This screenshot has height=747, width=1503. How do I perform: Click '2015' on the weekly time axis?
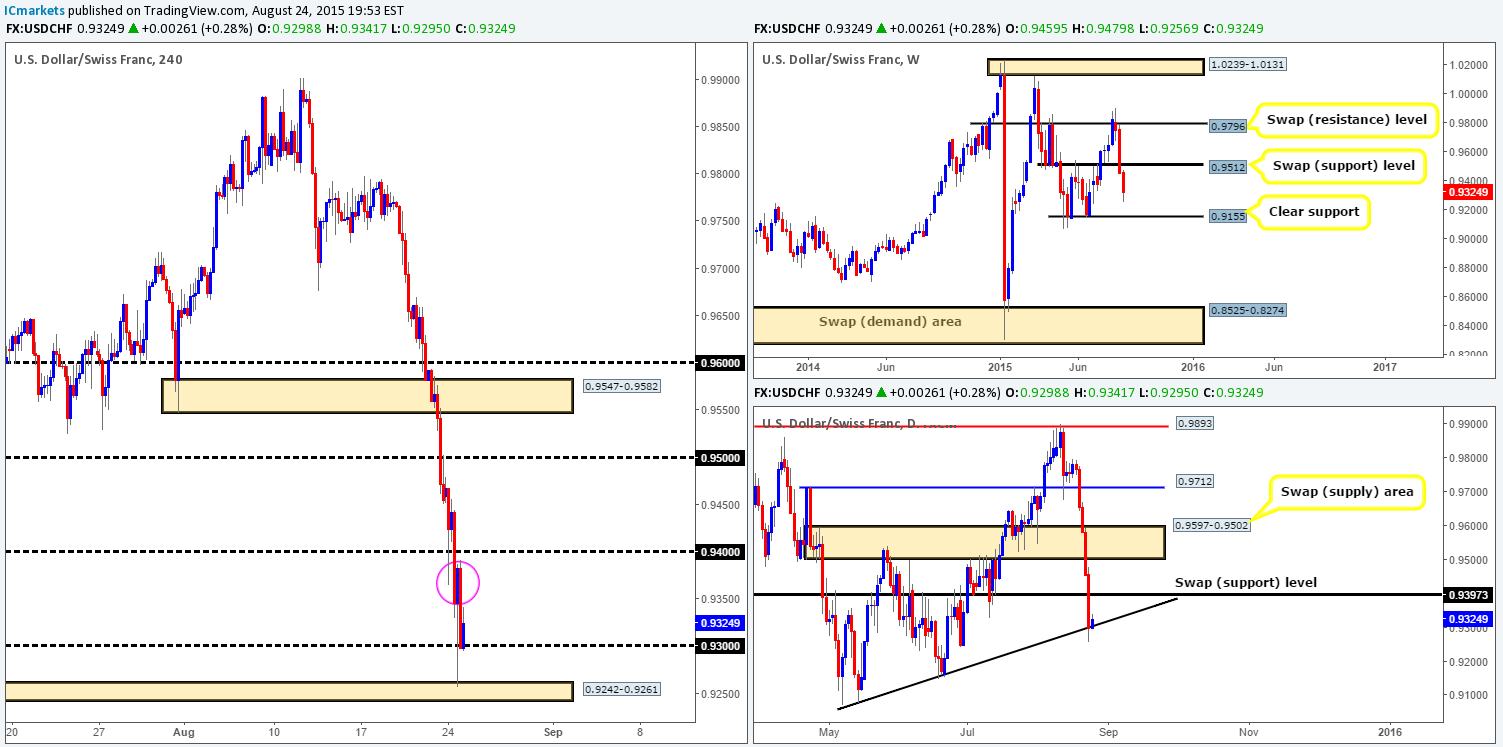click(1001, 367)
